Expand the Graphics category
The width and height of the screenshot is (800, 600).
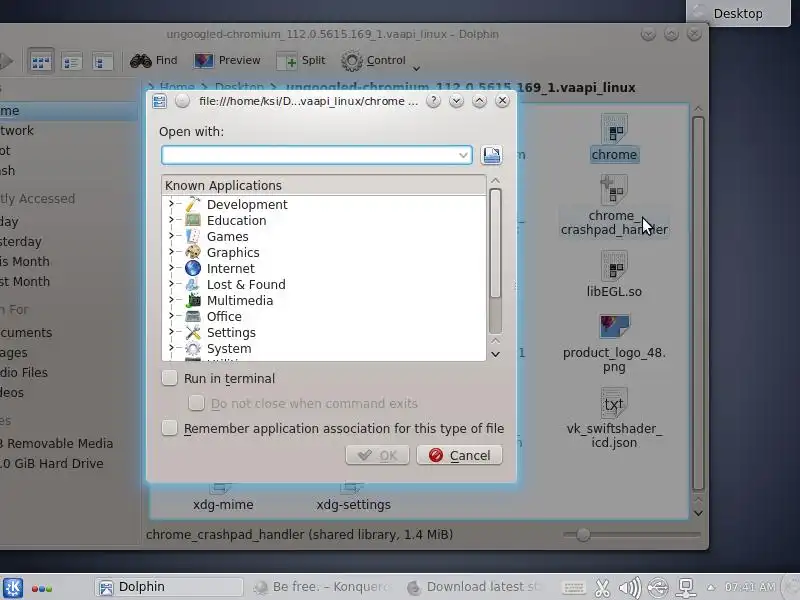tap(171, 252)
